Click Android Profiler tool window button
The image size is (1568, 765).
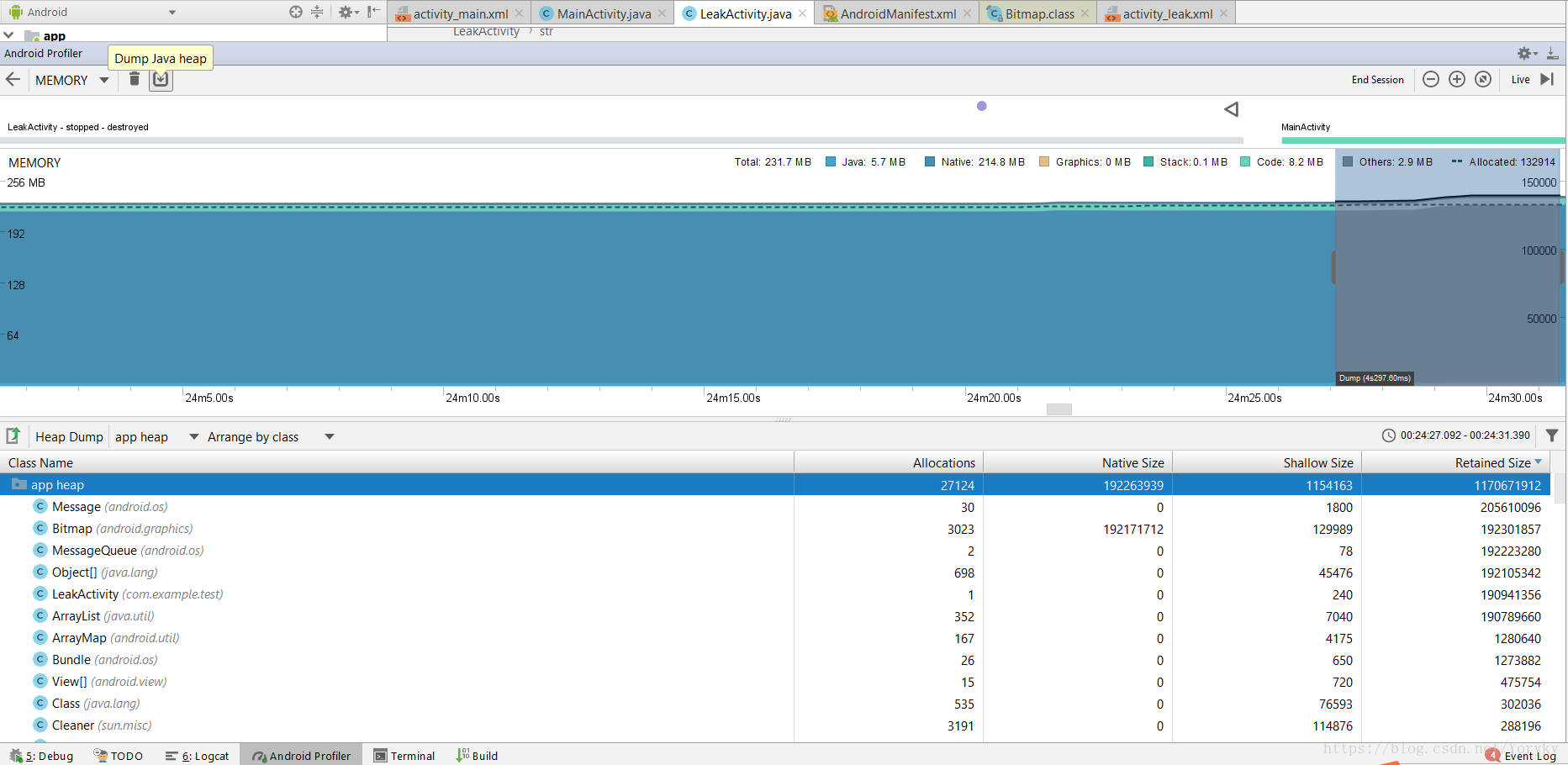click(x=301, y=755)
